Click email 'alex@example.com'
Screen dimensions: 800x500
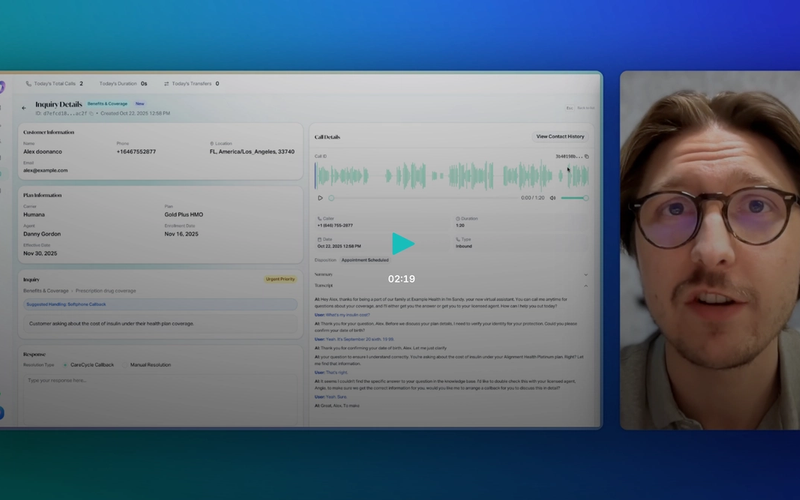(45, 170)
